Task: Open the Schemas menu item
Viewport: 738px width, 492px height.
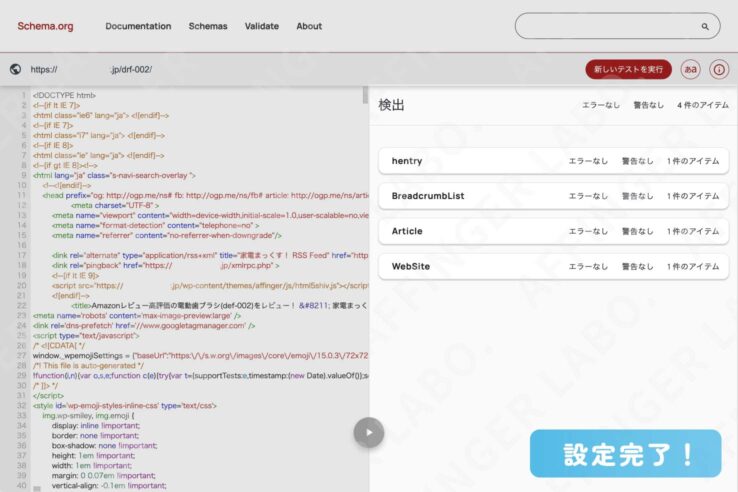Action: [208, 26]
